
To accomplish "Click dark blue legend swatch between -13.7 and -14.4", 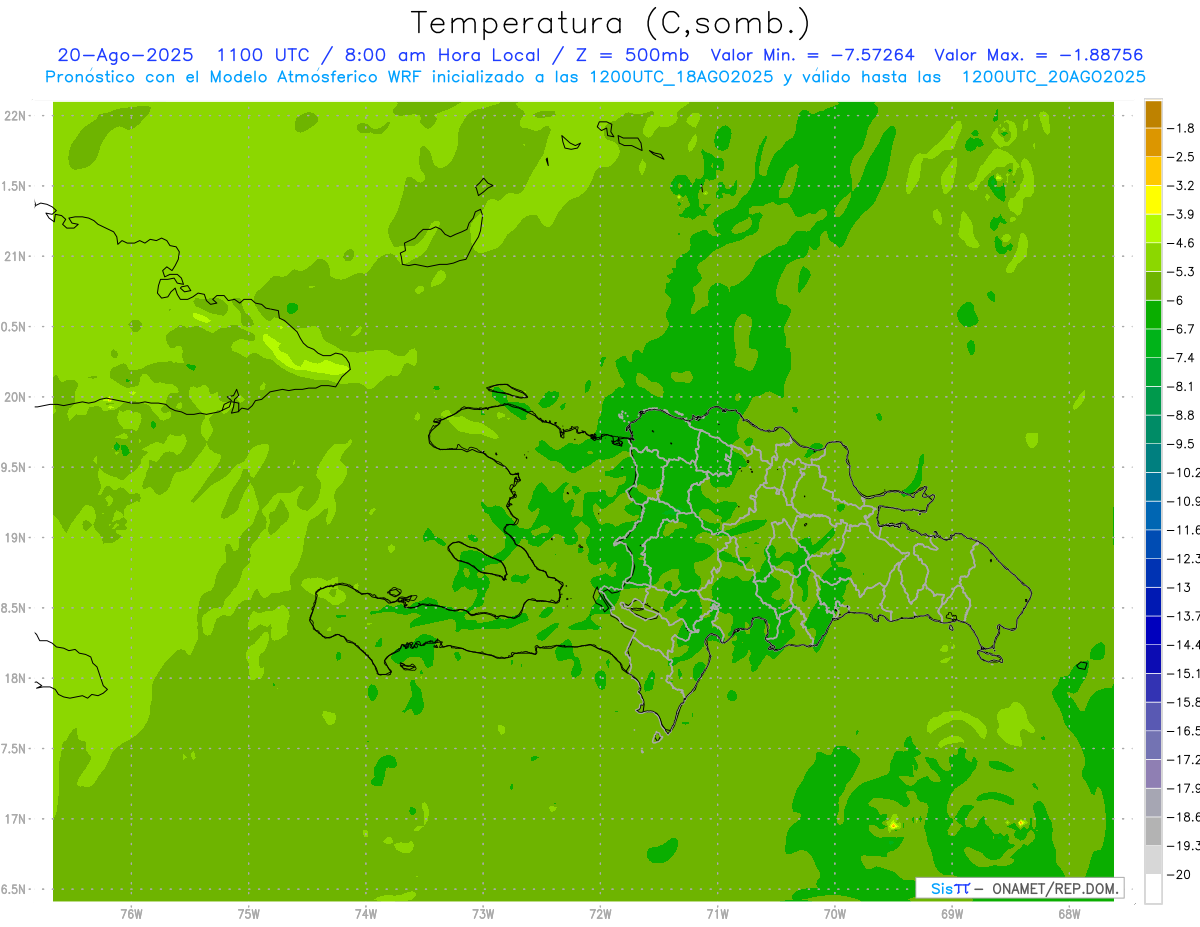I will pyautogui.click(x=1153, y=630).
